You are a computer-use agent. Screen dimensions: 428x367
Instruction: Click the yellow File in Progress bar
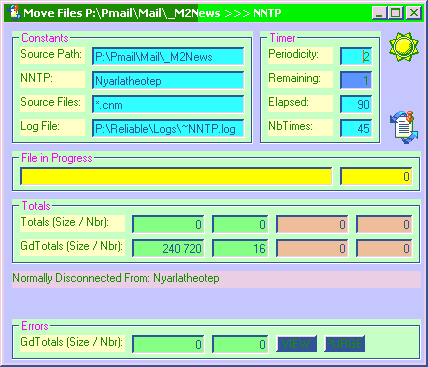coord(176,176)
